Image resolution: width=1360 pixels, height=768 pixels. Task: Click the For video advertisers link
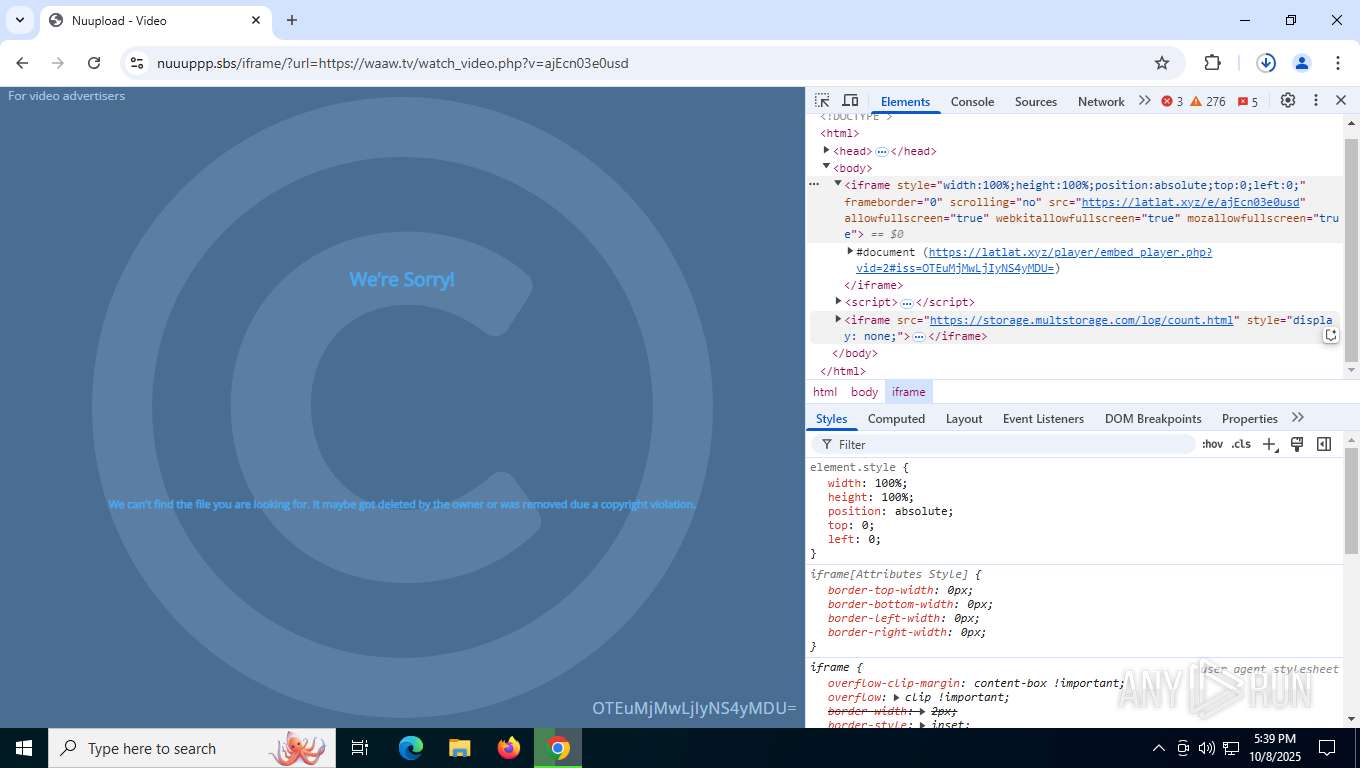coord(66,96)
